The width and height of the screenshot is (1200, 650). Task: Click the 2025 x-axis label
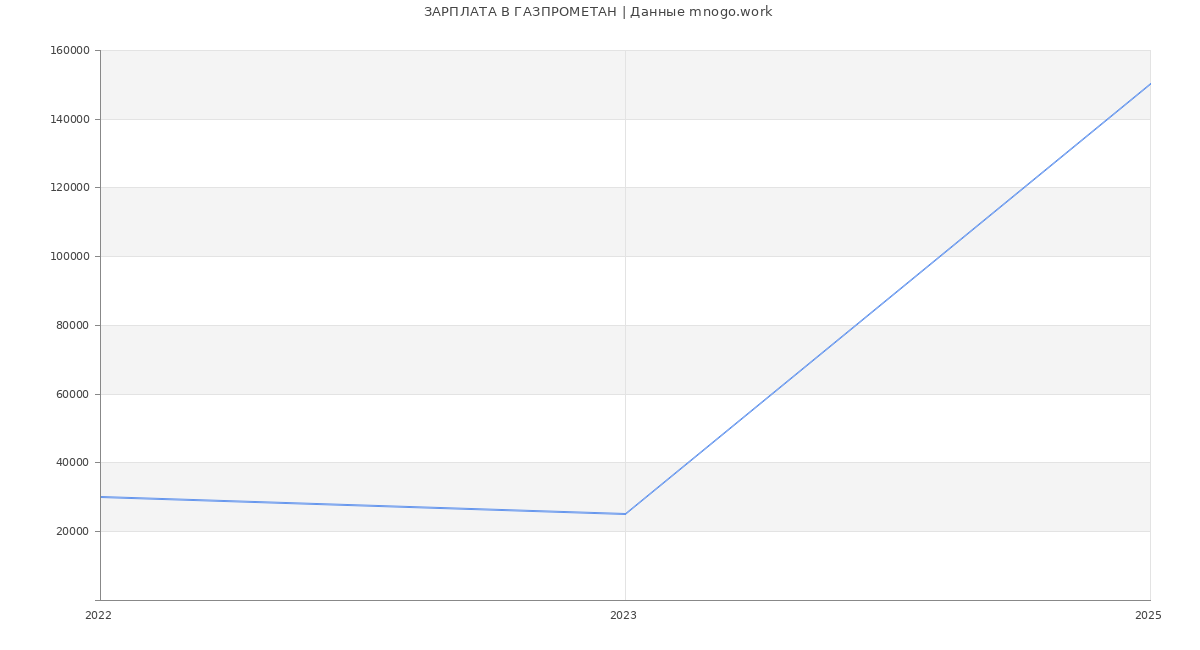click(1148, 616)
